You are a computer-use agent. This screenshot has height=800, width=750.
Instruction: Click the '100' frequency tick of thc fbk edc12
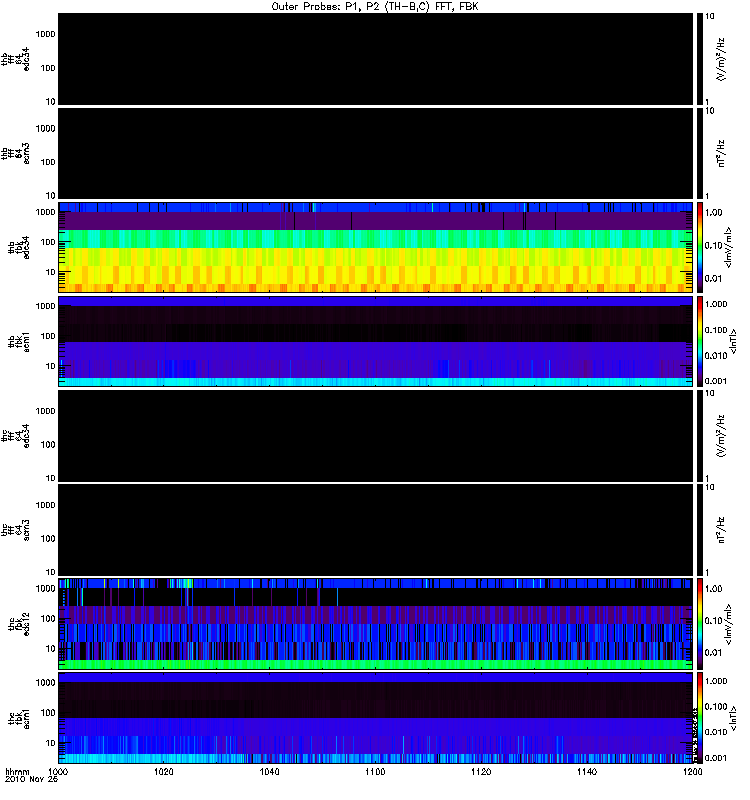[48, 619]
